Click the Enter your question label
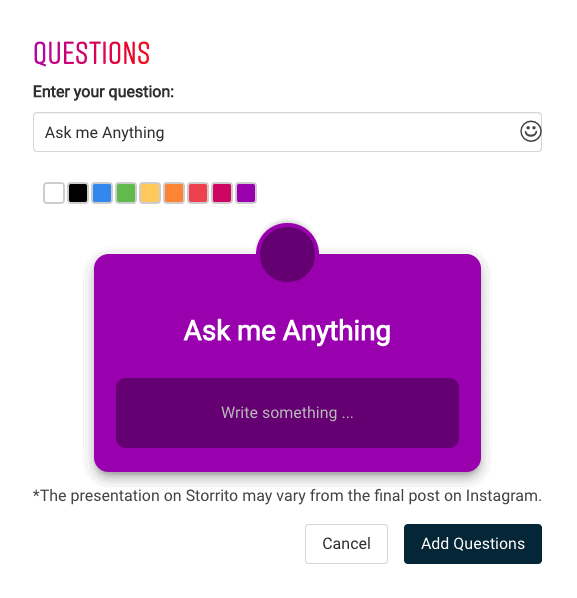This screenshot has height=598, width=577. click(103, 92)
